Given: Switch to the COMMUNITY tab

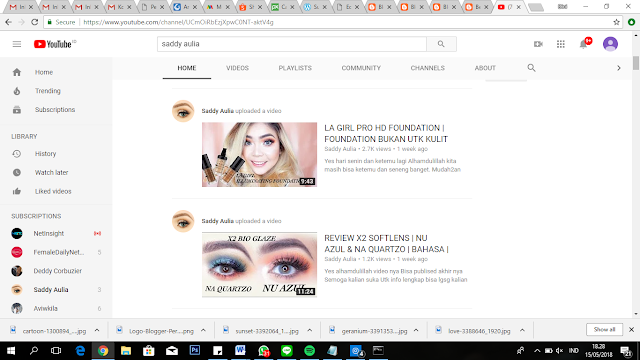Looking at the screenshot, I should [361, 68].
